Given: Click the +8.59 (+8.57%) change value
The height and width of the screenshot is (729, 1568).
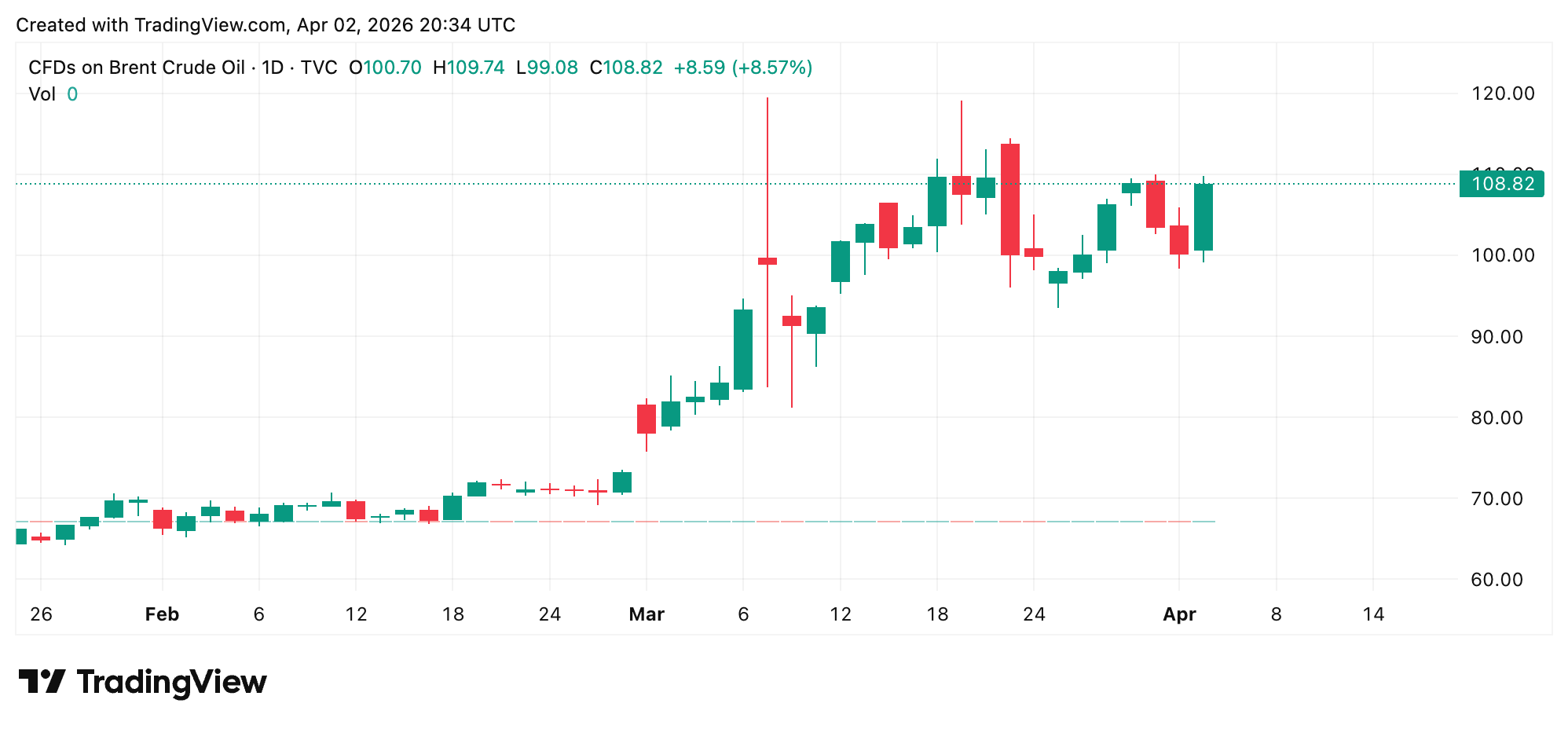Looking at the screenshot, I should click(742, 68).
